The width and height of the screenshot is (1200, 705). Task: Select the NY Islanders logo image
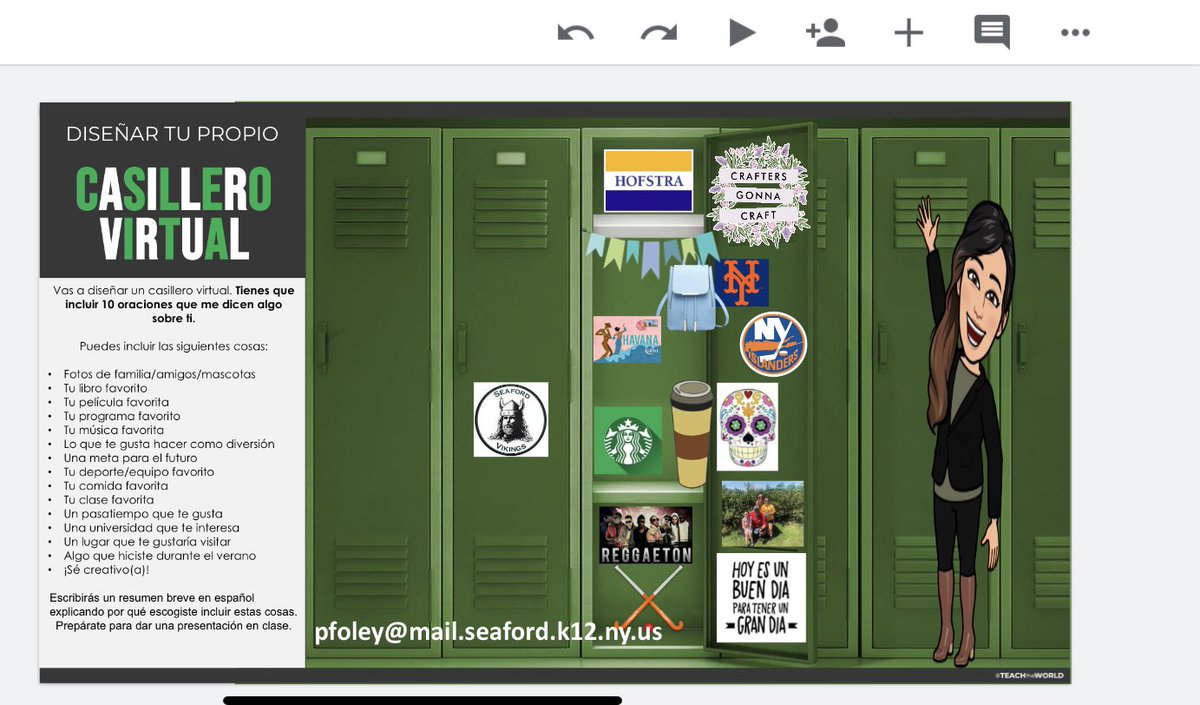coord(773,344)
